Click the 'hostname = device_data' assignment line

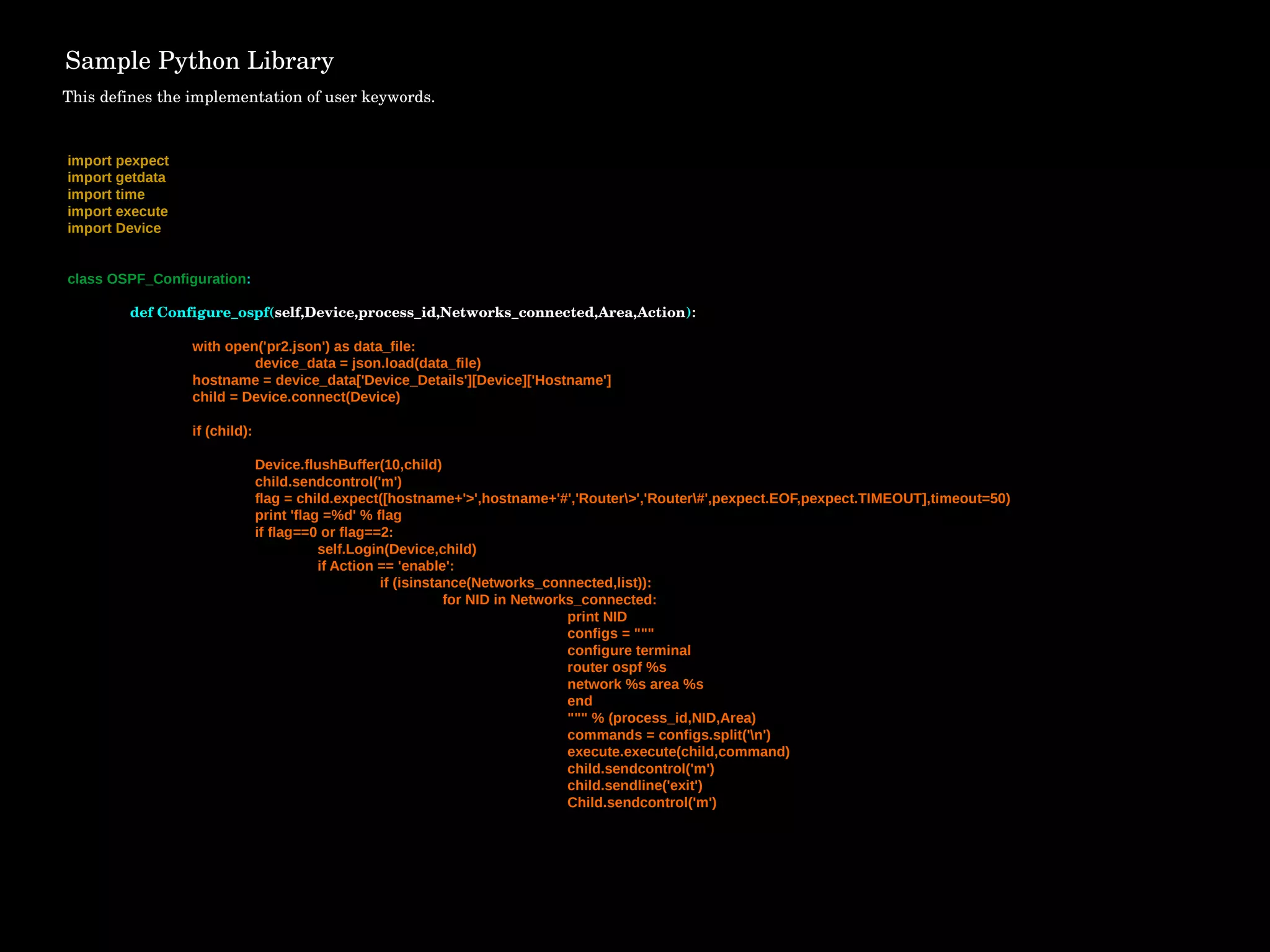point(401,381)
